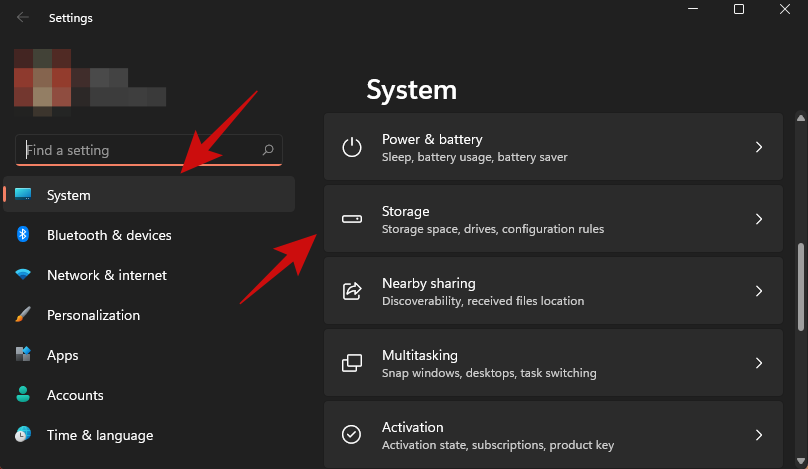Open Storage using its chevron arrow
Image resolution: width=808 pixels, height=469 pixels.
coord(759,219)
